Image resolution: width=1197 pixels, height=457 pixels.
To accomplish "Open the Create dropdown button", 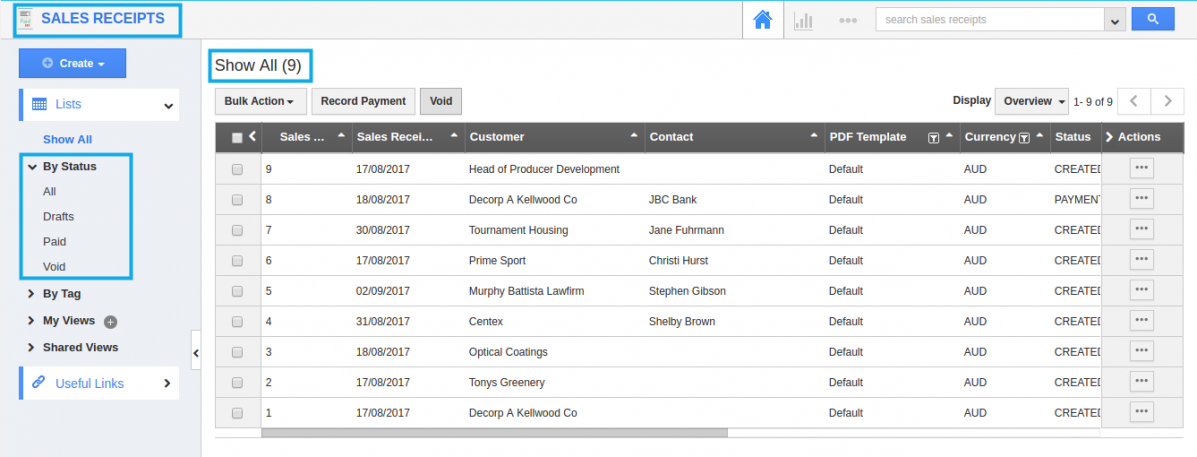I will pyautogui.click(x=73, y=63).
